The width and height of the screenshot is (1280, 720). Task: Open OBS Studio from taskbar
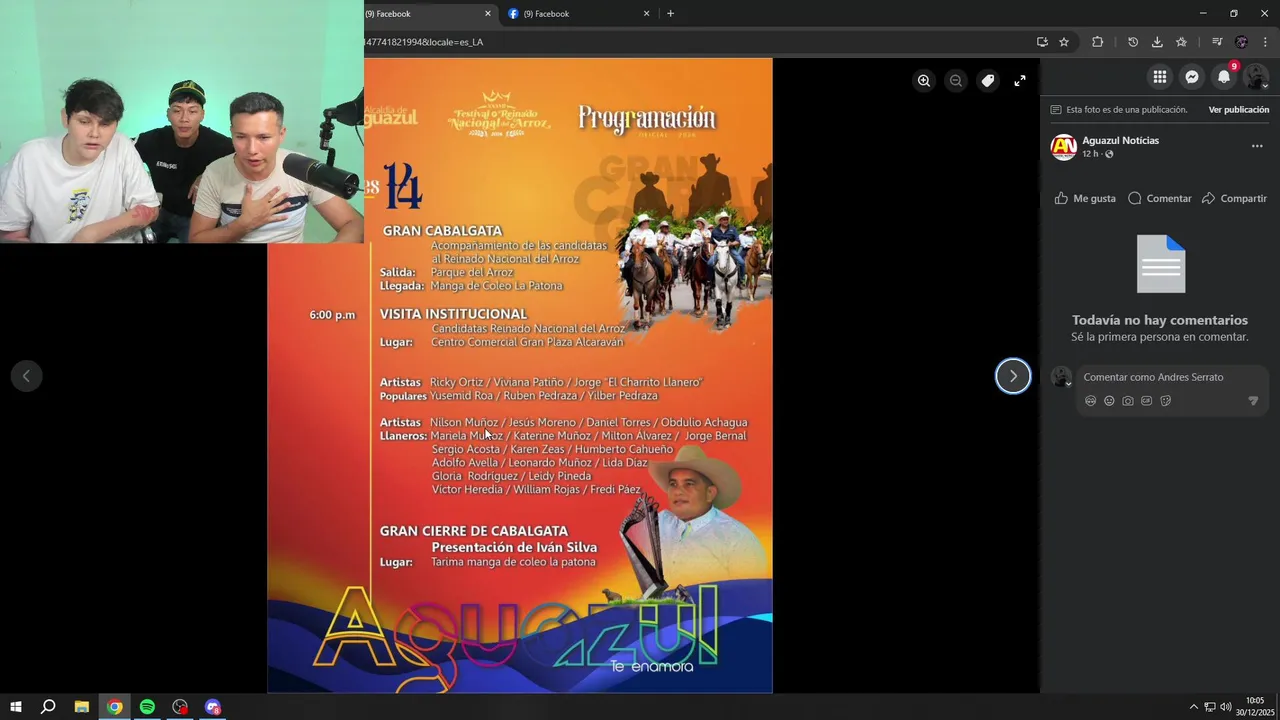point(180,707)
